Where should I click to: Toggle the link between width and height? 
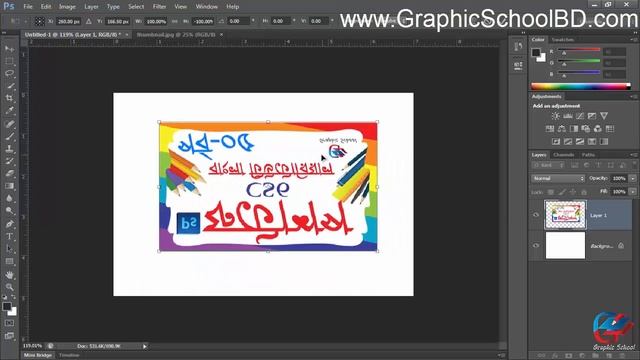[175, 21]
